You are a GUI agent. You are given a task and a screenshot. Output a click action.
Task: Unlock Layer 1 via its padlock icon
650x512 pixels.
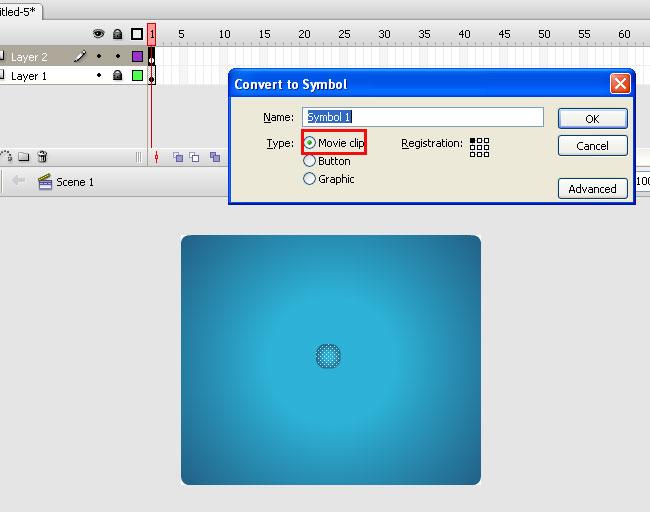(x=118, y=75)
